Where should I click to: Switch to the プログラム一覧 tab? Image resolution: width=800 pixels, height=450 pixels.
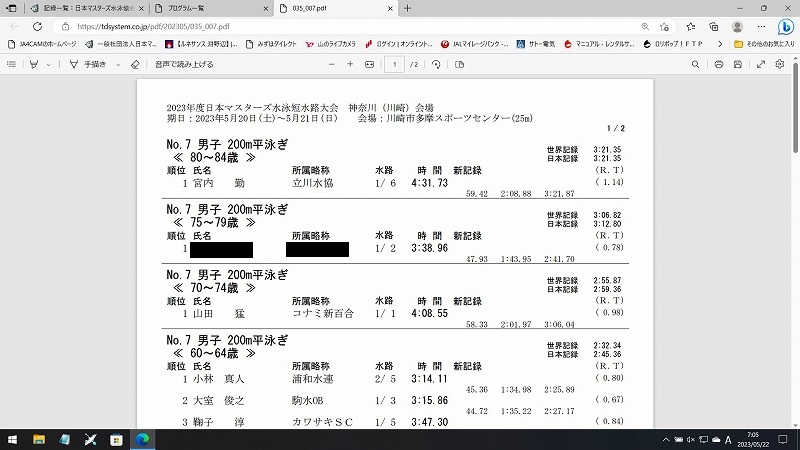point(185,8)
